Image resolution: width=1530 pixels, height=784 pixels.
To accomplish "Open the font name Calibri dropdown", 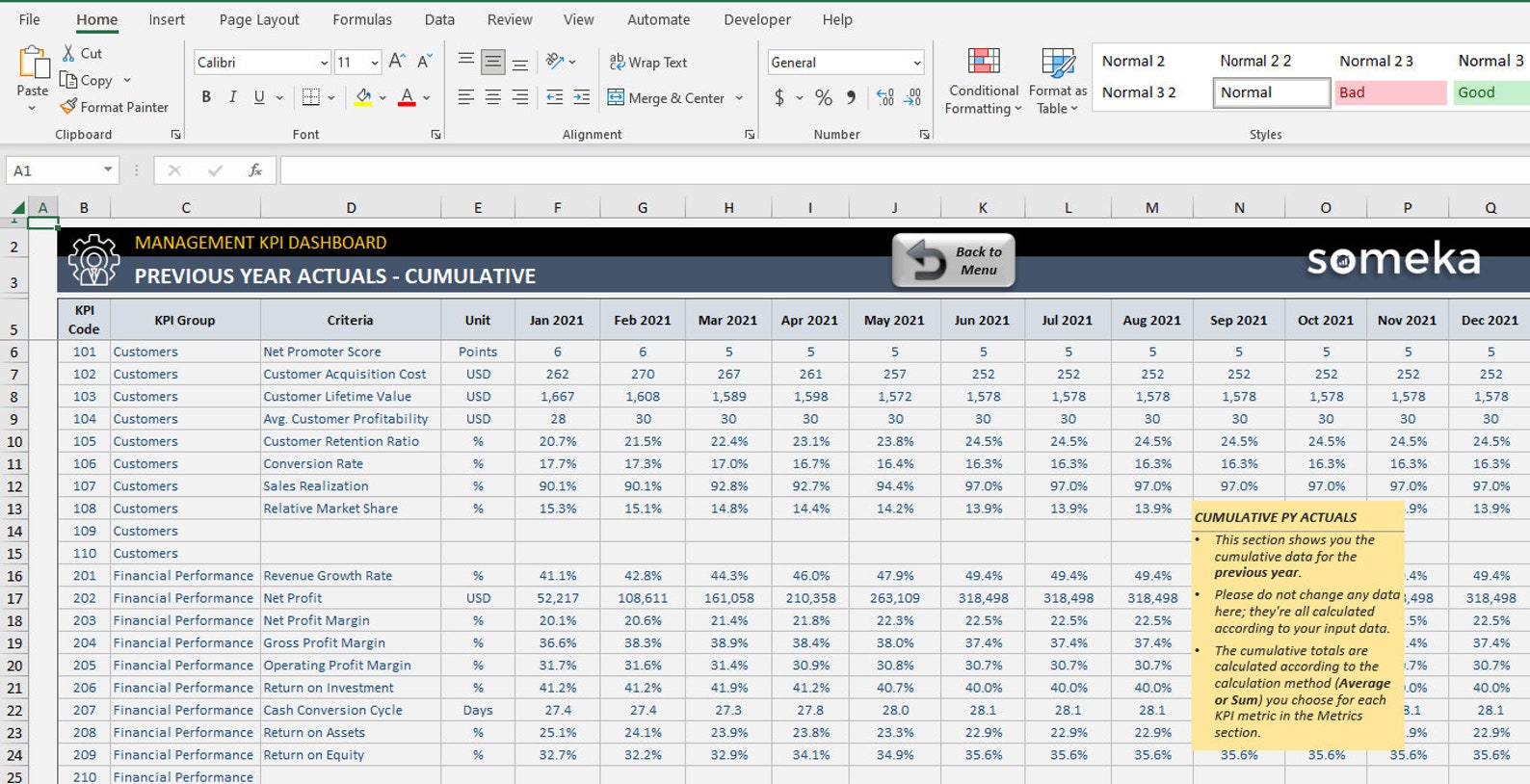I will click(x=324, y=63).
